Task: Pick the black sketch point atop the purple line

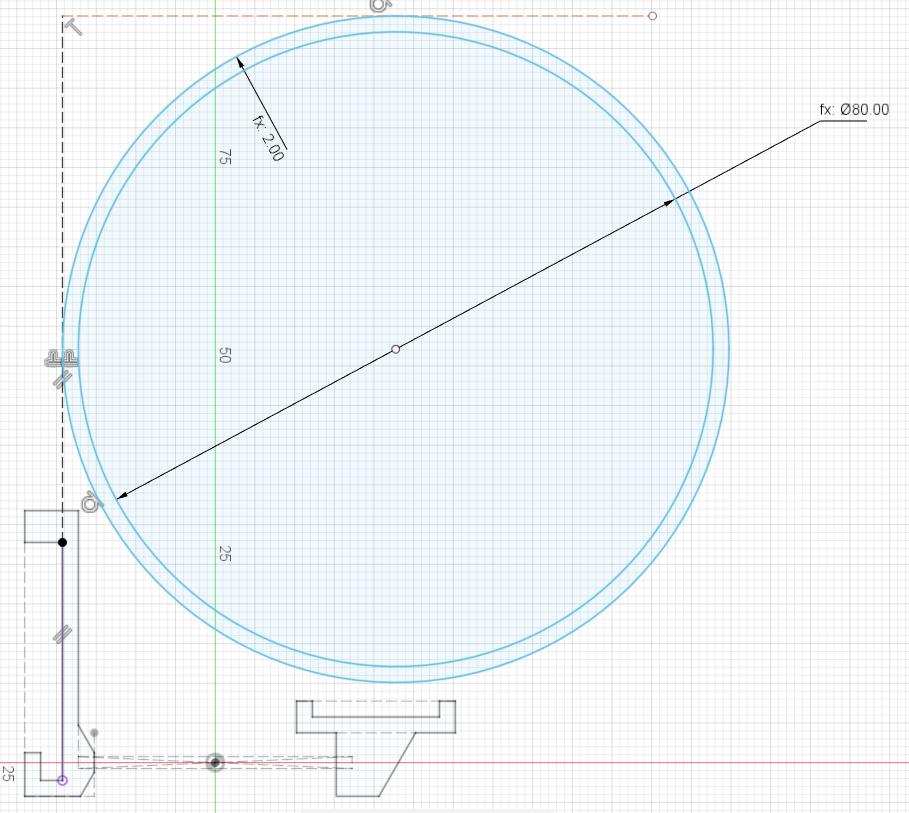Action: point(63,542)
